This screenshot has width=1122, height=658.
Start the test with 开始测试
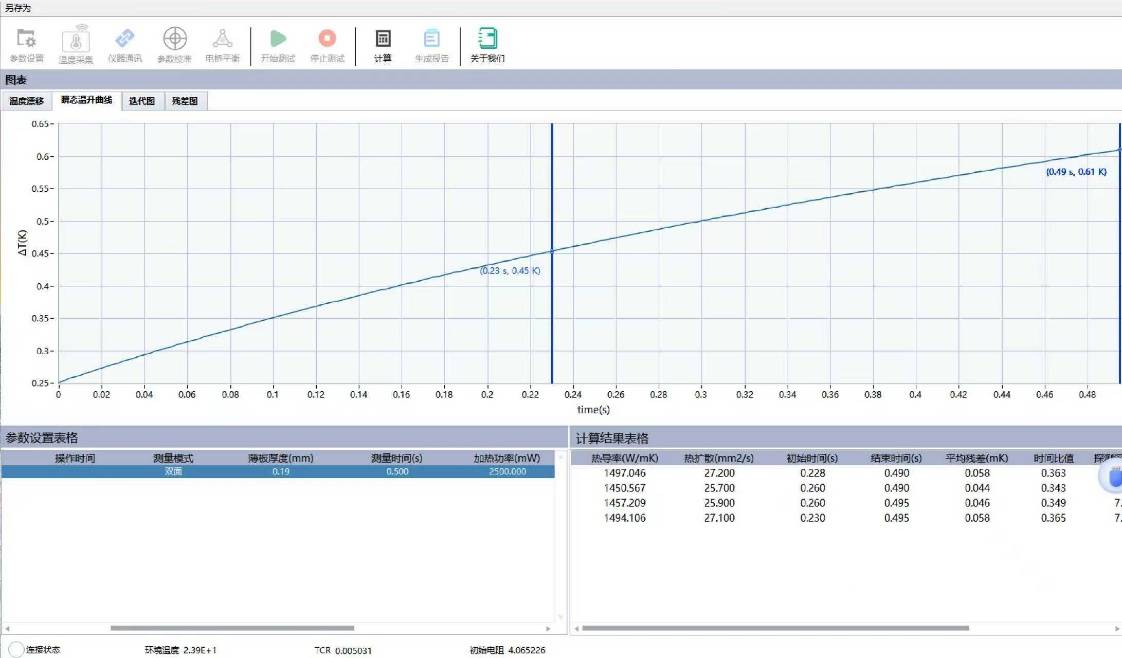click(x=278, y=45)
